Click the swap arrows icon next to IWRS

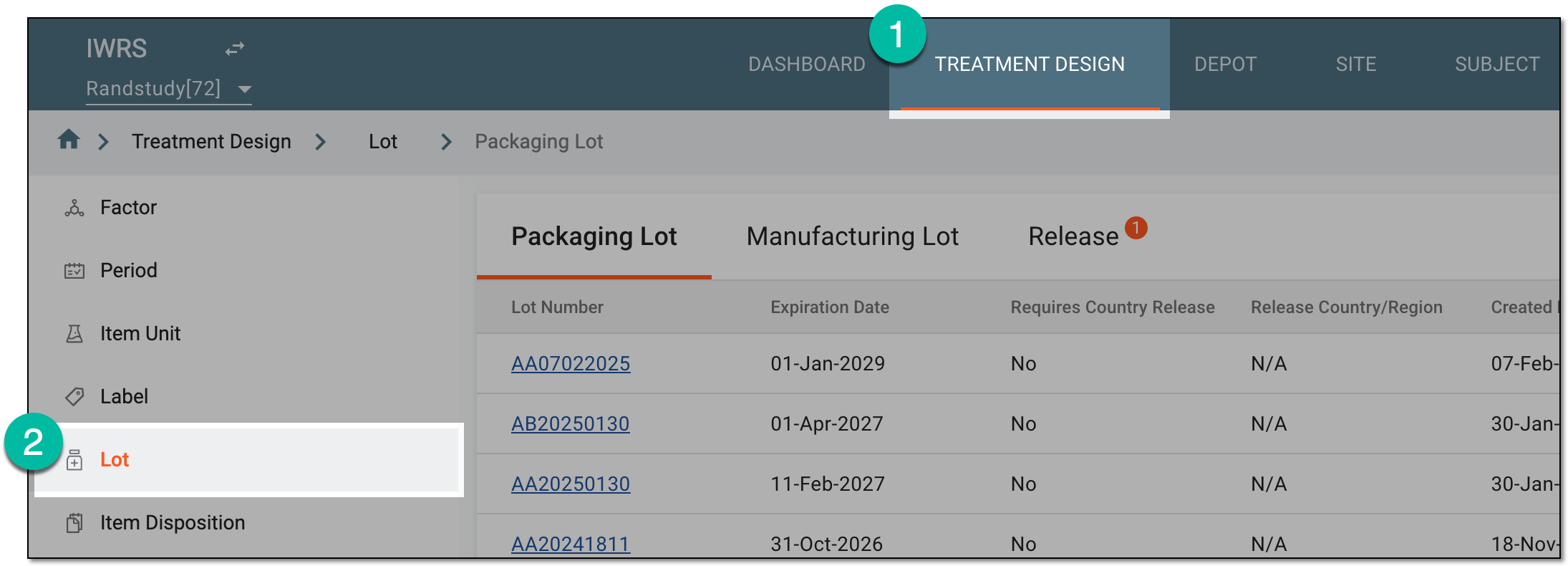[x=235, y=49]
